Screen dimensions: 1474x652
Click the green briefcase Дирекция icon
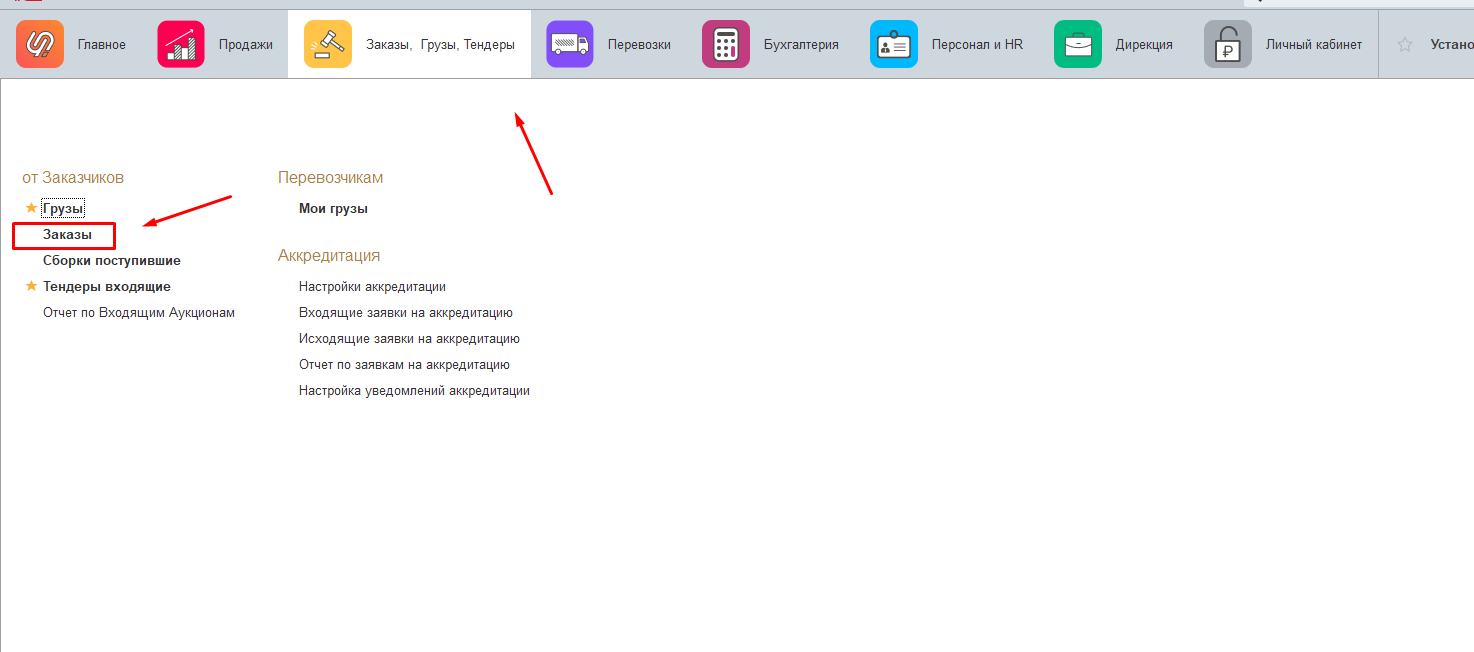(x=1078, y=44)
